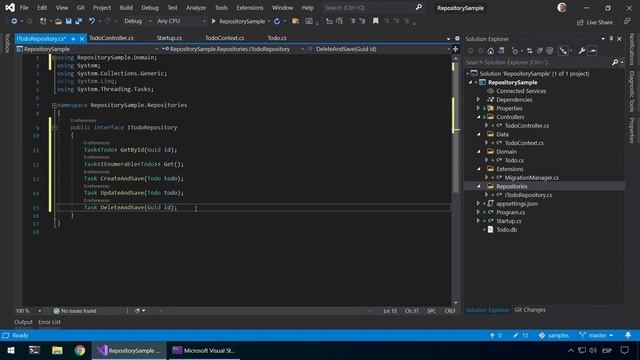Click the user account avatar in the title bar

(x=562, y=7)
